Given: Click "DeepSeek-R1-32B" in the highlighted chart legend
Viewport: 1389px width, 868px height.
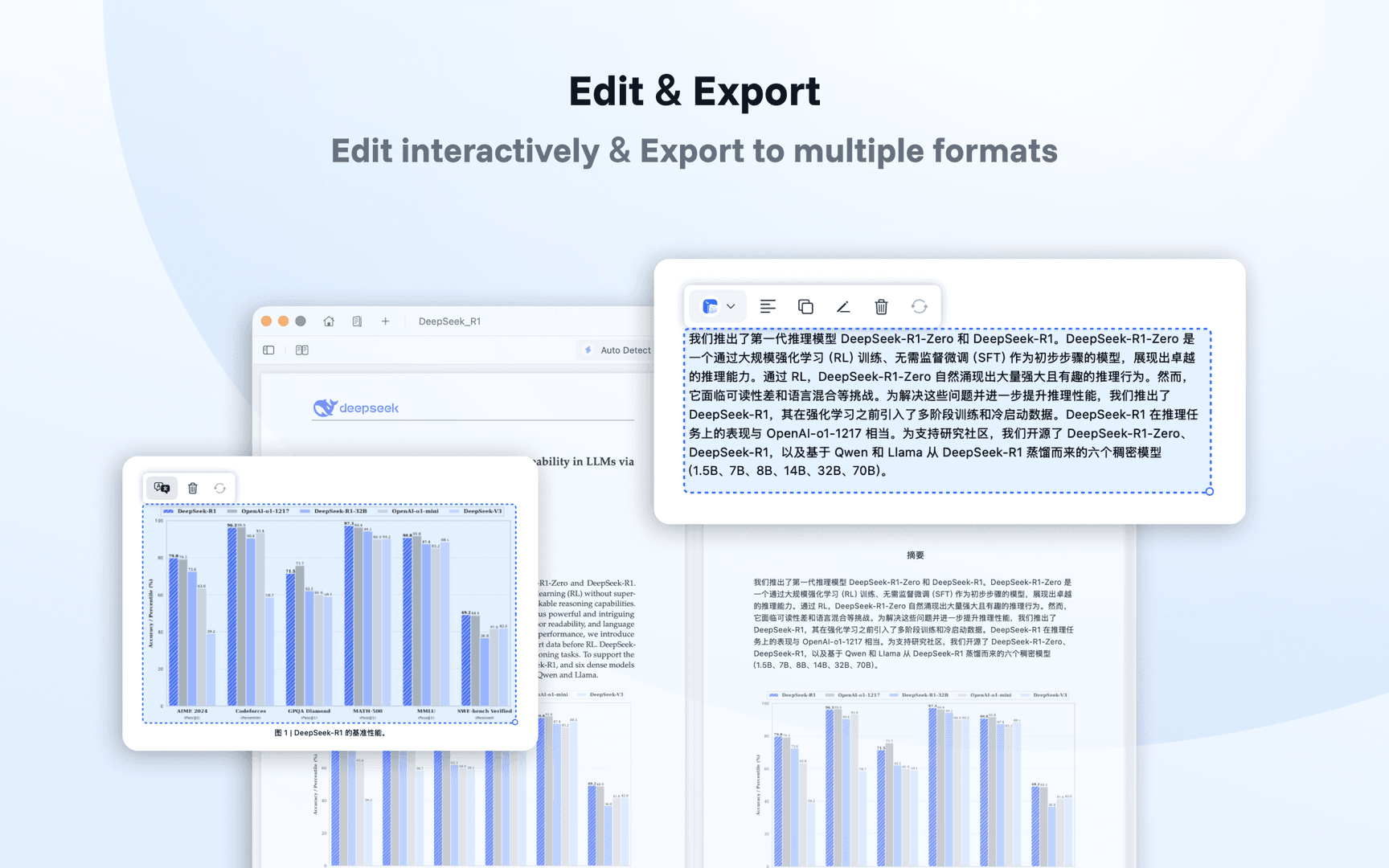Looking at the screenshot, I should point(340,511).
